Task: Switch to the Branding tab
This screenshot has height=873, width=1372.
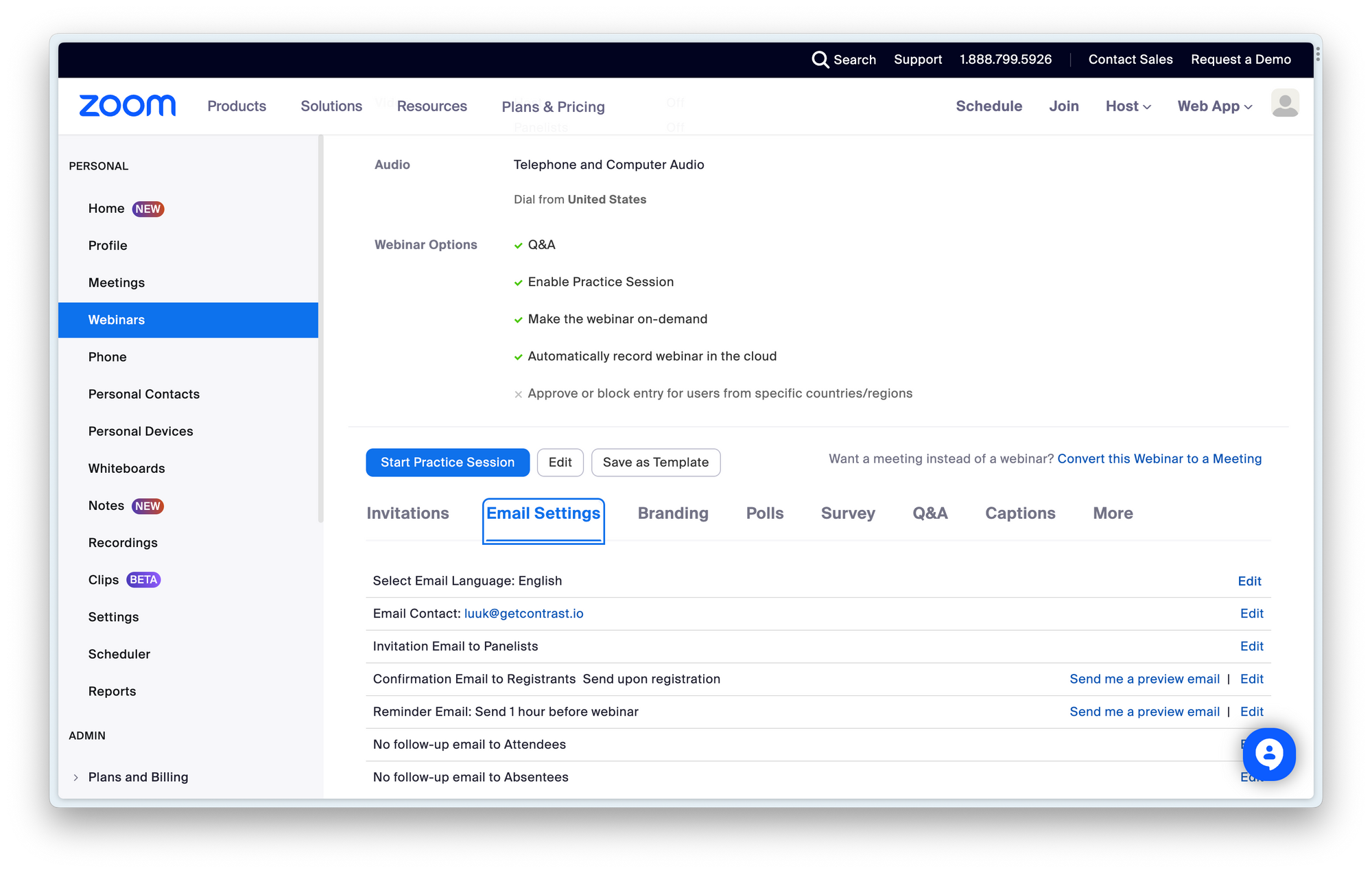Action: [673, 513]
